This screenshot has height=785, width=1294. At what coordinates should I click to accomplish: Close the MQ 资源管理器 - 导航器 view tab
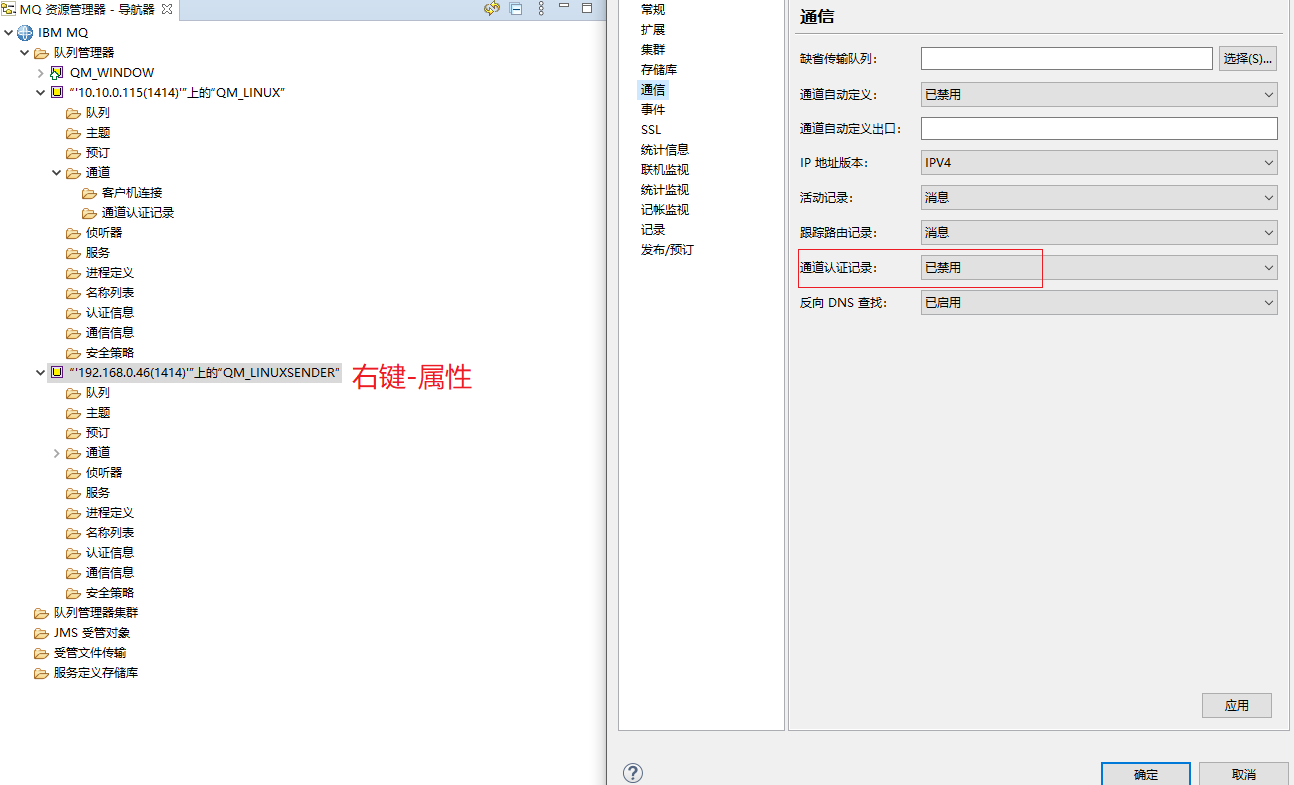167,9
